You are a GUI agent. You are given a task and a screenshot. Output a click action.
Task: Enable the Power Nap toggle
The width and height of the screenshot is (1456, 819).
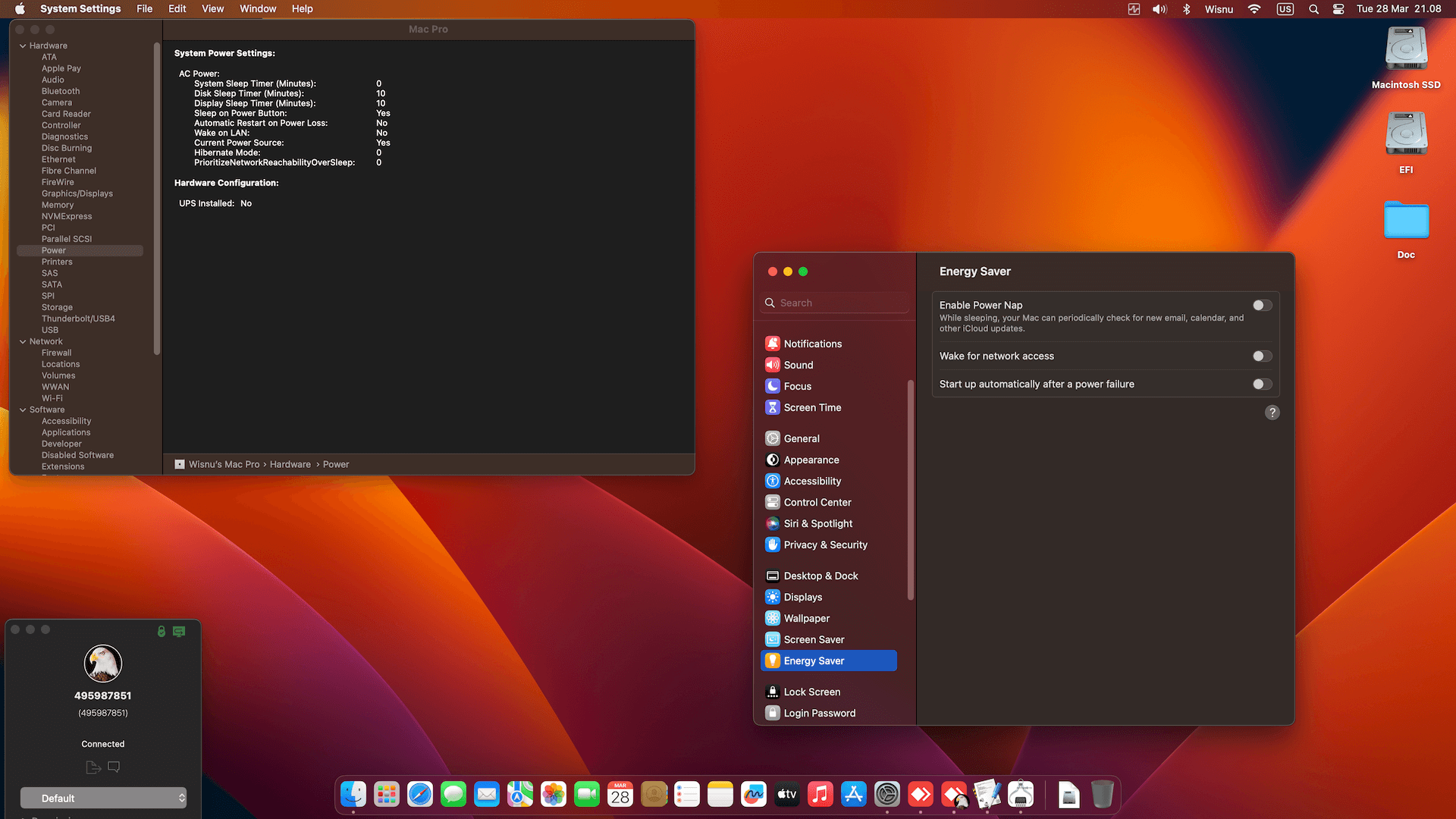point(1262,305)
